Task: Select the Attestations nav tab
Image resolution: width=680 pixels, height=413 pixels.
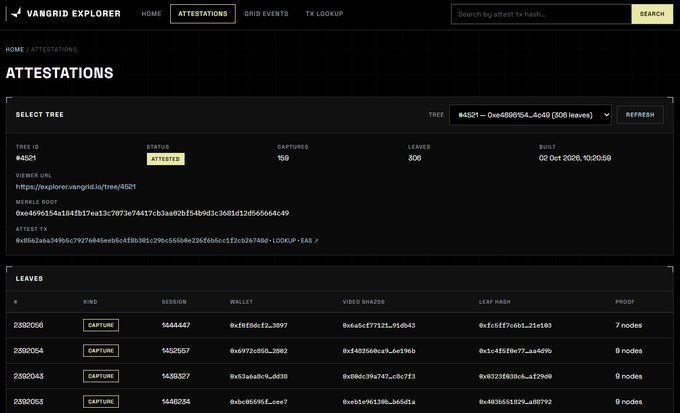Action: (203, 14)
